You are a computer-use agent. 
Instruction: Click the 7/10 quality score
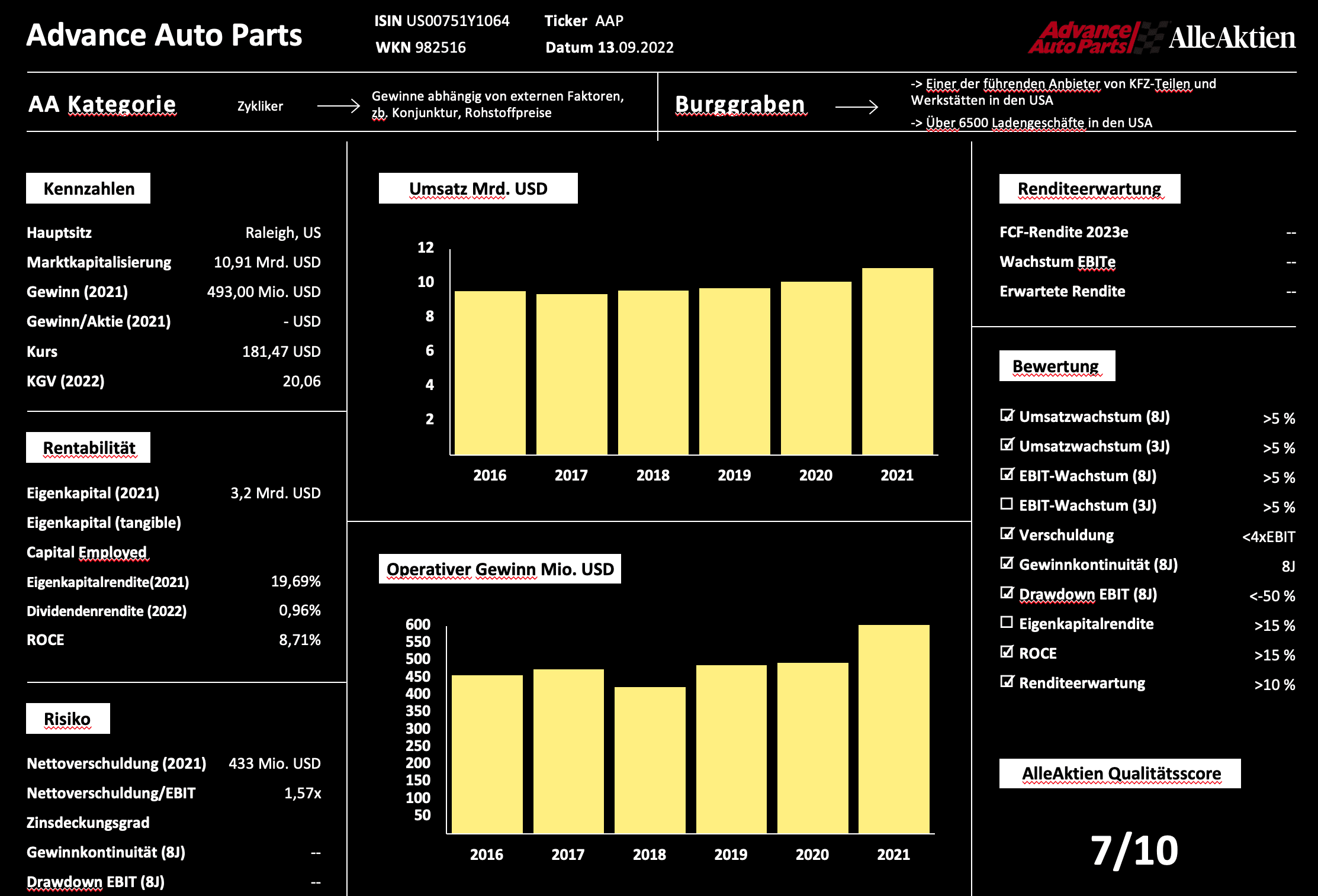1134,851
